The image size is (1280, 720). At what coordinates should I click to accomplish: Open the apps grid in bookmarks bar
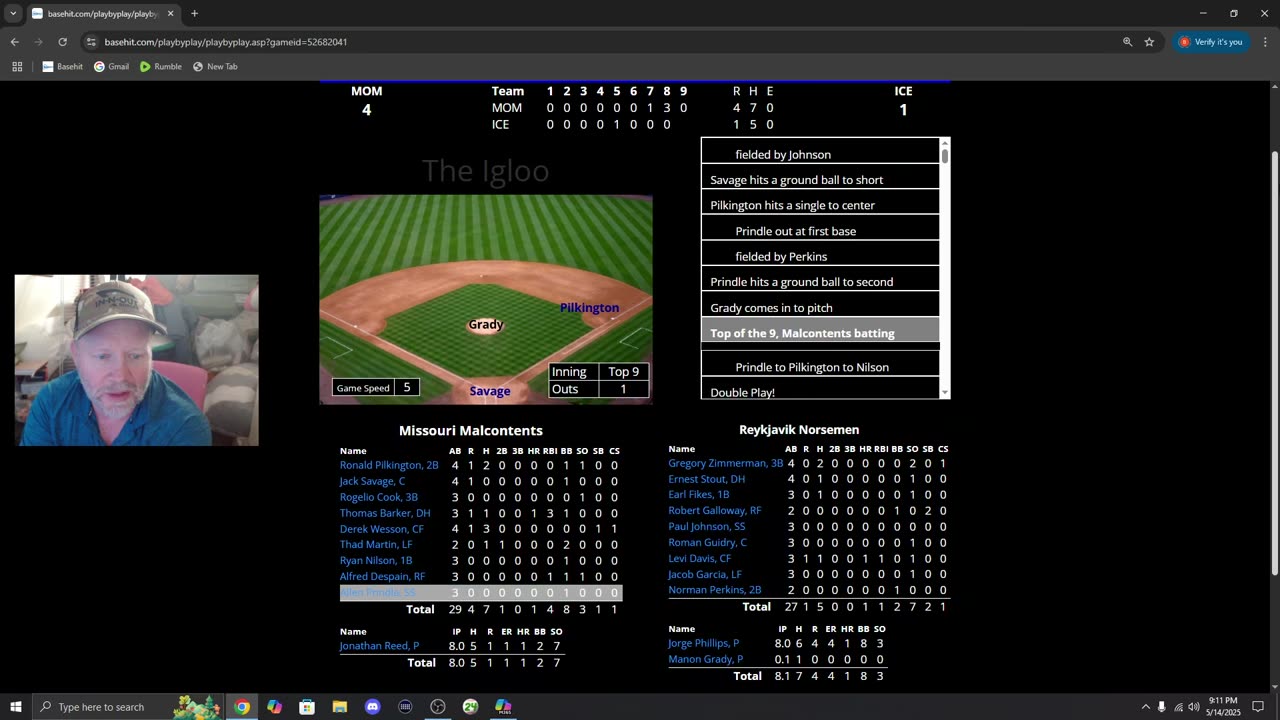tap(17, 67)
